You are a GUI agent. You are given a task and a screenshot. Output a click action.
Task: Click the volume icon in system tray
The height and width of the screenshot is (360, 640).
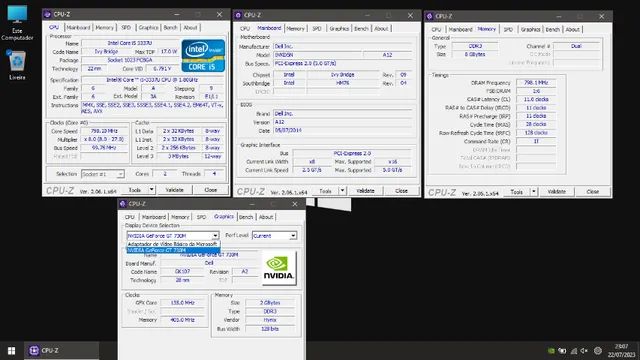584,351
